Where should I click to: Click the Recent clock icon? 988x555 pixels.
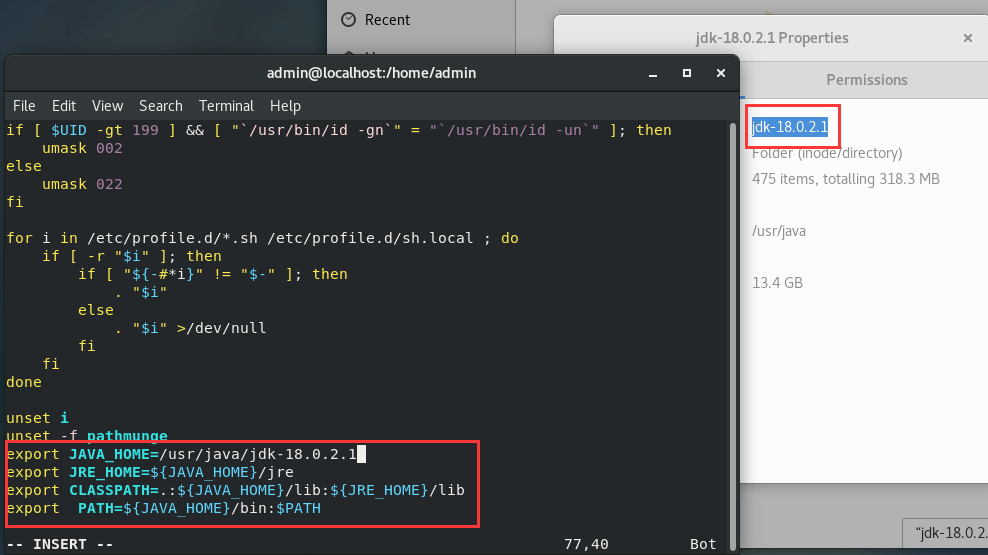[348, 20]
